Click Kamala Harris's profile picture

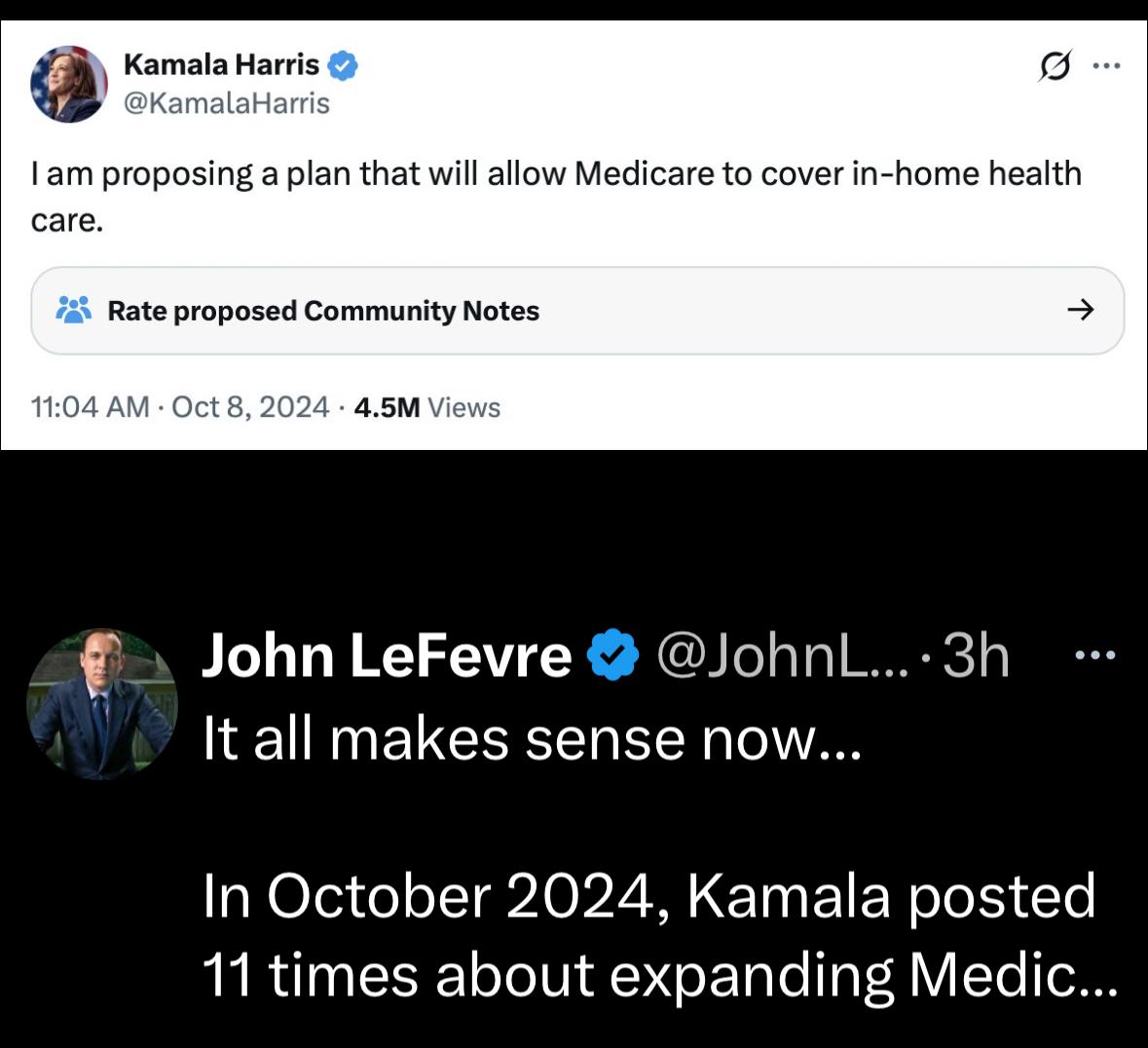click(x=68, y=84)
